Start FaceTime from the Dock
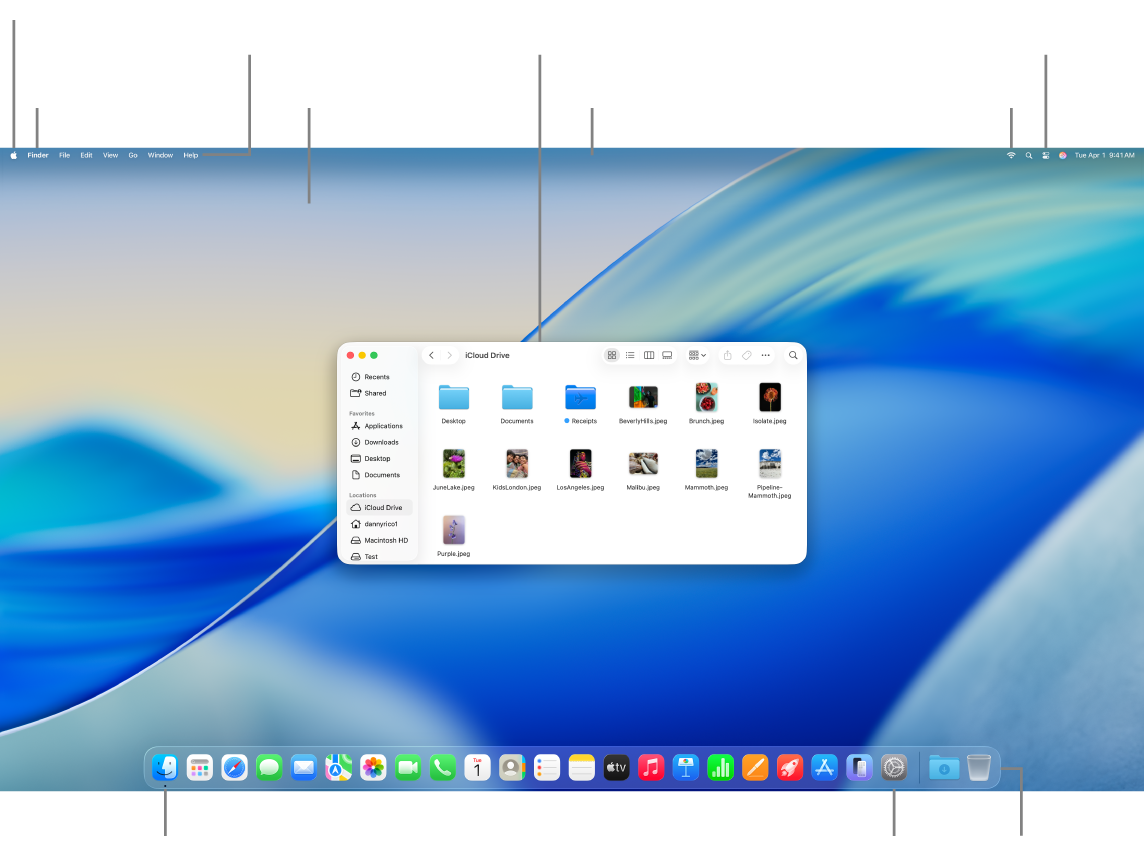Viewport: 1144px width, 854px height. pyautogui.click(x=408, y=767)
